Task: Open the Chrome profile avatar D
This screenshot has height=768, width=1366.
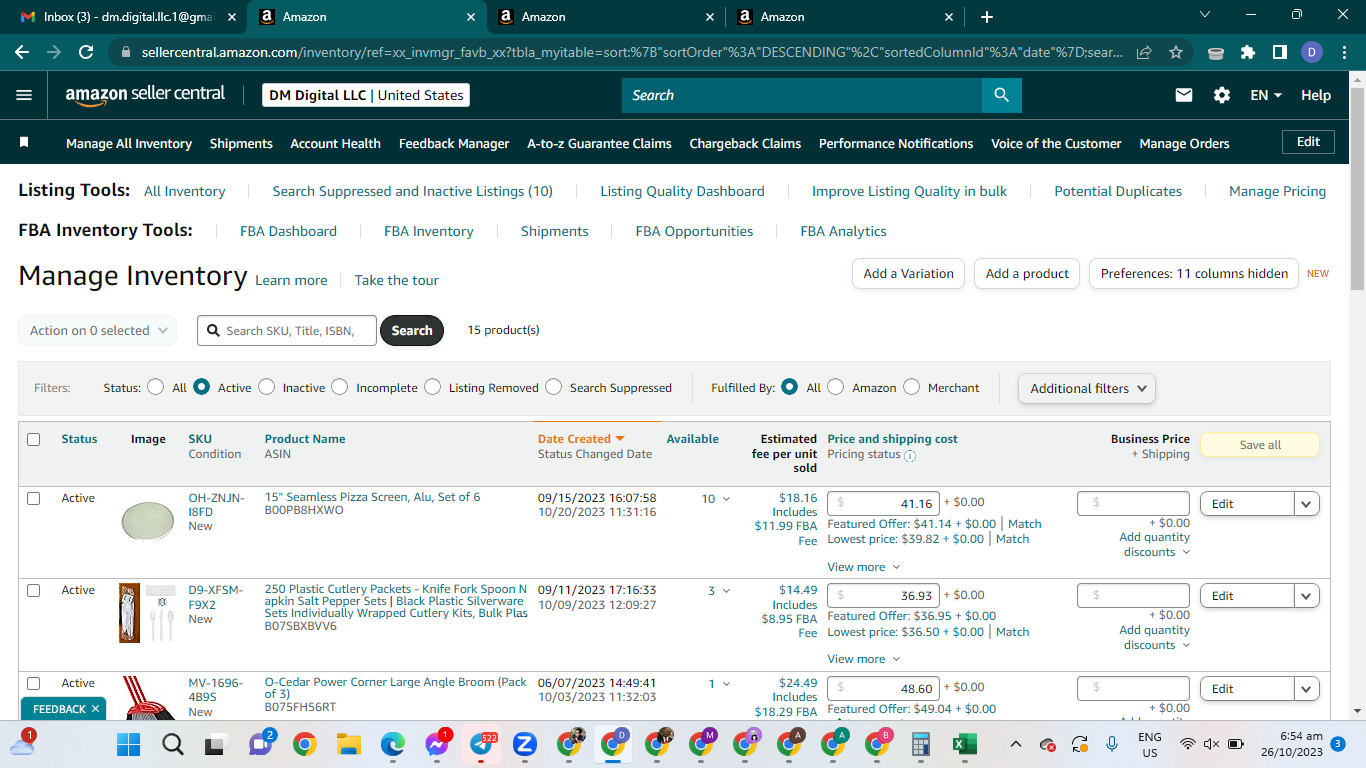Action: 1312,52
